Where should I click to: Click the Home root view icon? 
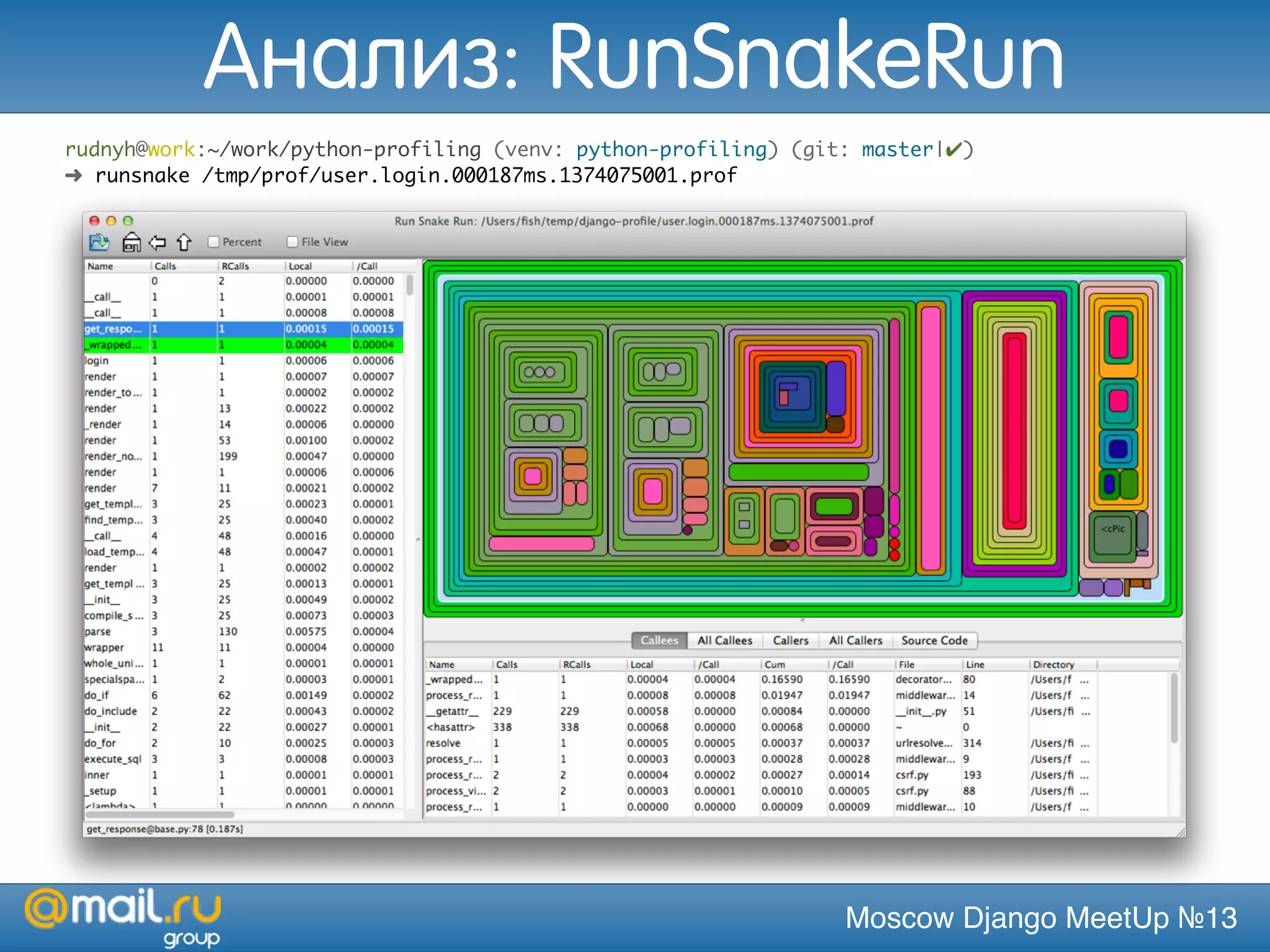click(x=131, y=242)
